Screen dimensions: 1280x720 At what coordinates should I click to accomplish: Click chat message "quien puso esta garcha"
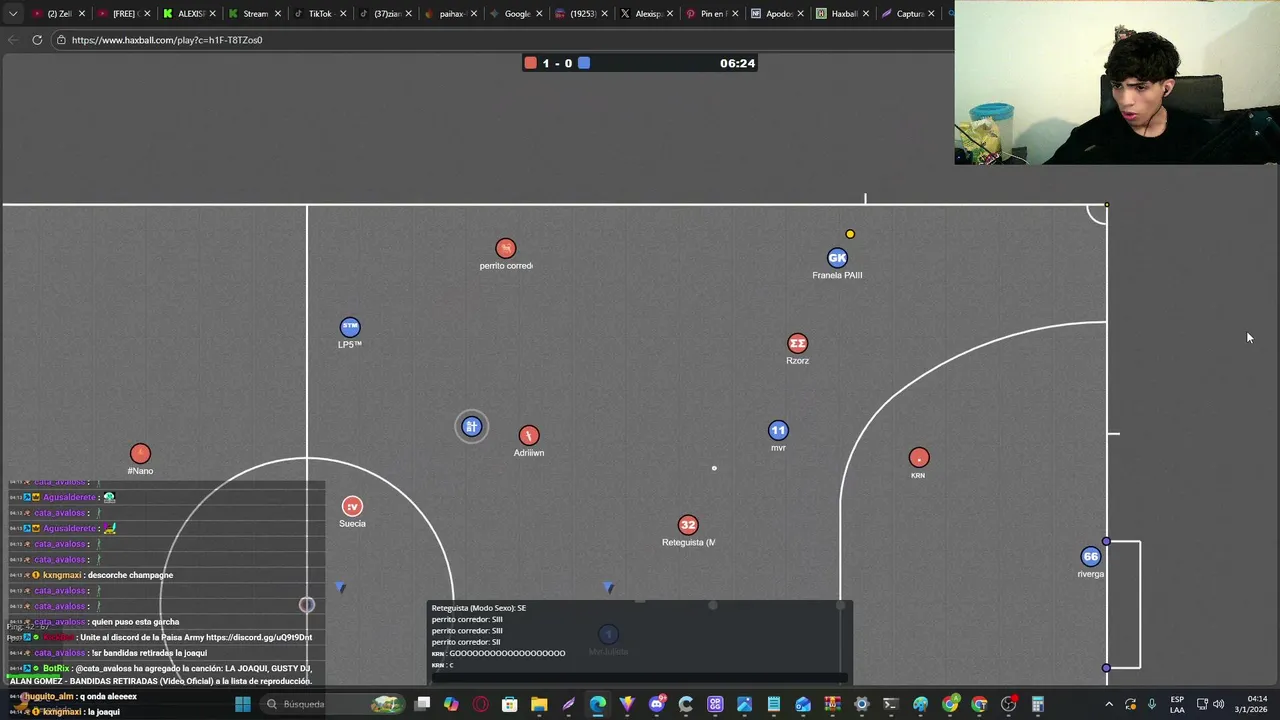click(x=135, y=622)
